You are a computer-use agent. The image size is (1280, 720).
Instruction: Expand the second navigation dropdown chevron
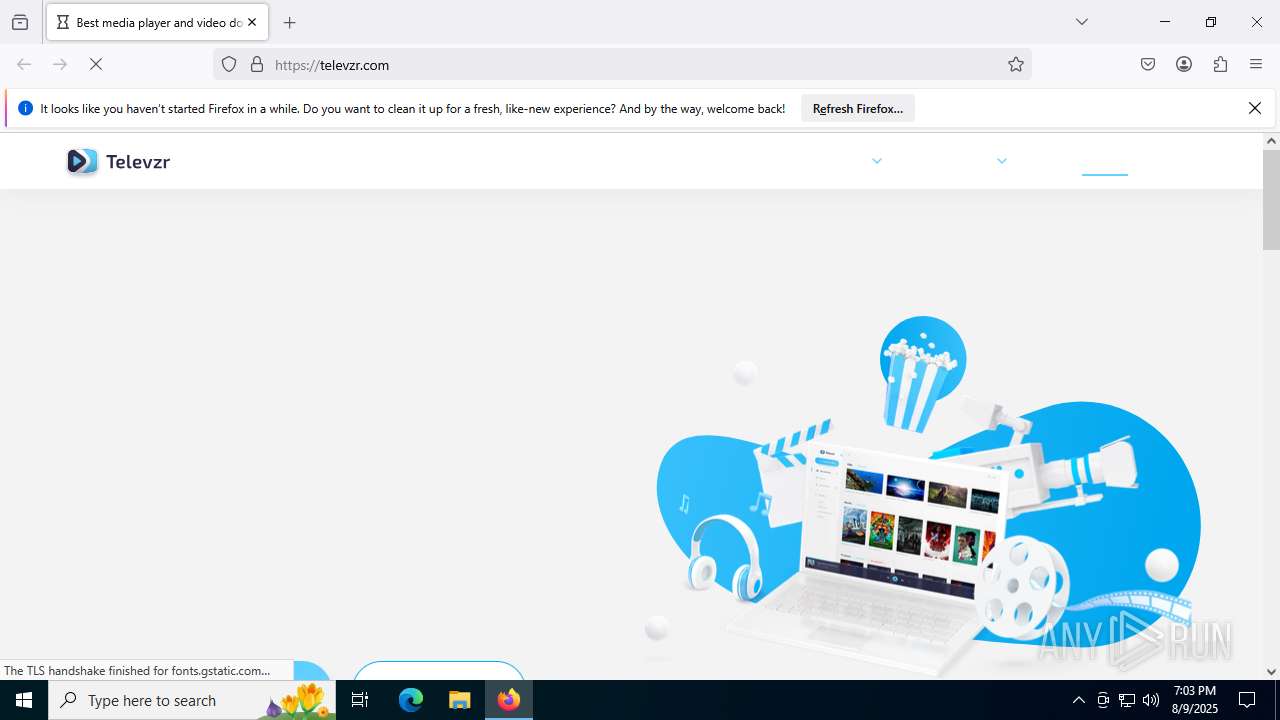(x=1002, y=161)
